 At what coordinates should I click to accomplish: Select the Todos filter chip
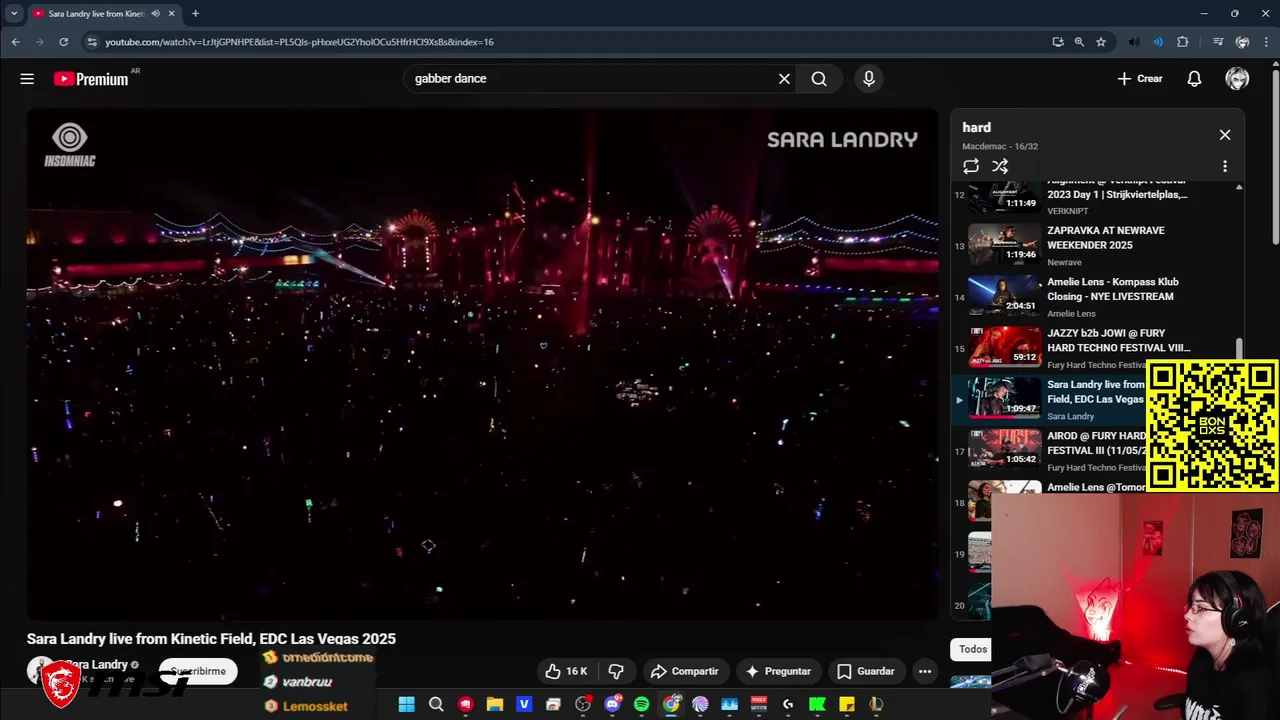point(972,649)
